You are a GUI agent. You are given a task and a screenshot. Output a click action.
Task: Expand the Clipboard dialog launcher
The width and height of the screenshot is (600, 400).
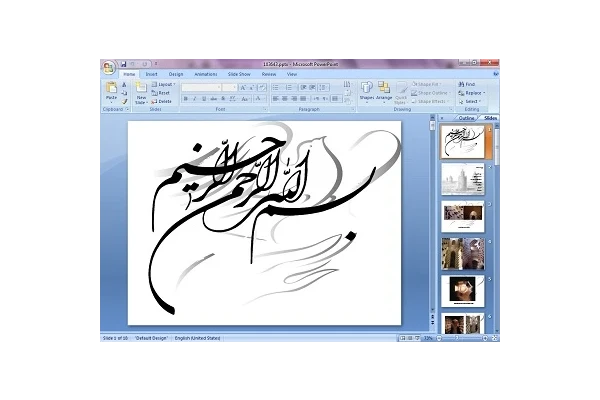pos(128,109)
